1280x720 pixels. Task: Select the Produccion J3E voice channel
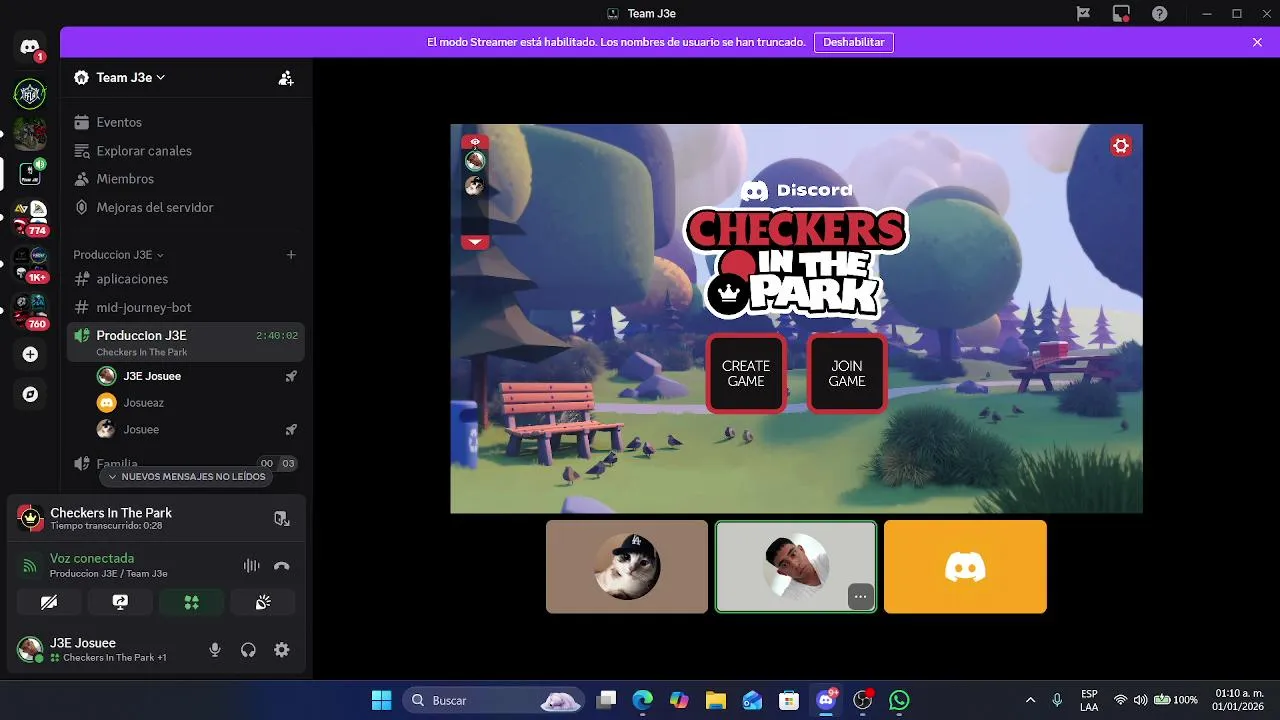tap(186, 342)
